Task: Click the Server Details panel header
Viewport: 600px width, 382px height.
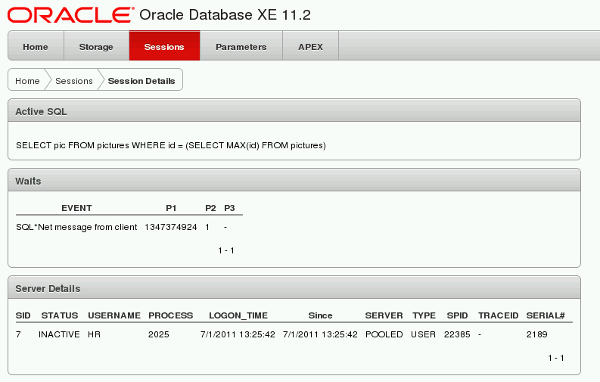Action: click(x=294, y=288)
